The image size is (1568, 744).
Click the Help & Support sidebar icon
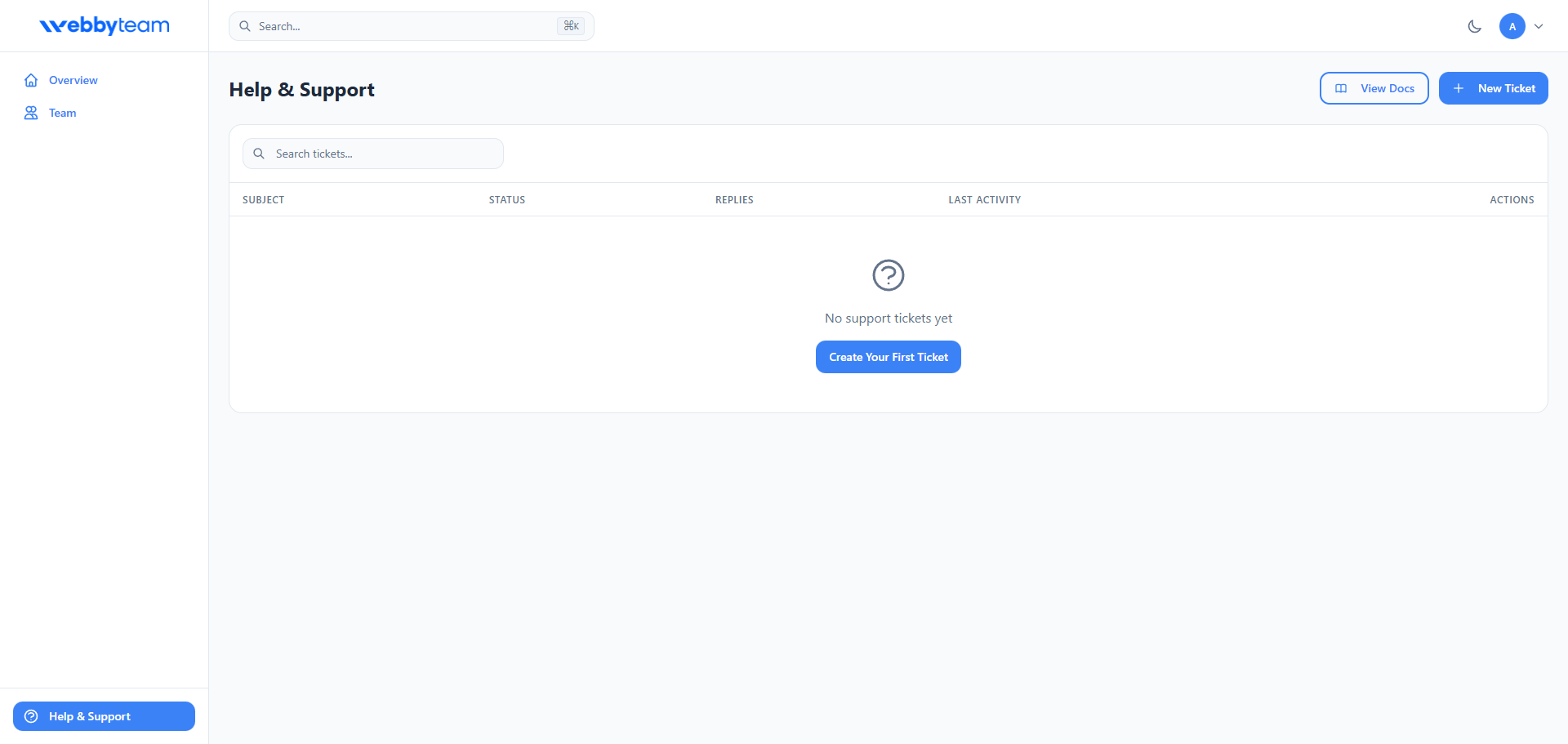[31, 716]
